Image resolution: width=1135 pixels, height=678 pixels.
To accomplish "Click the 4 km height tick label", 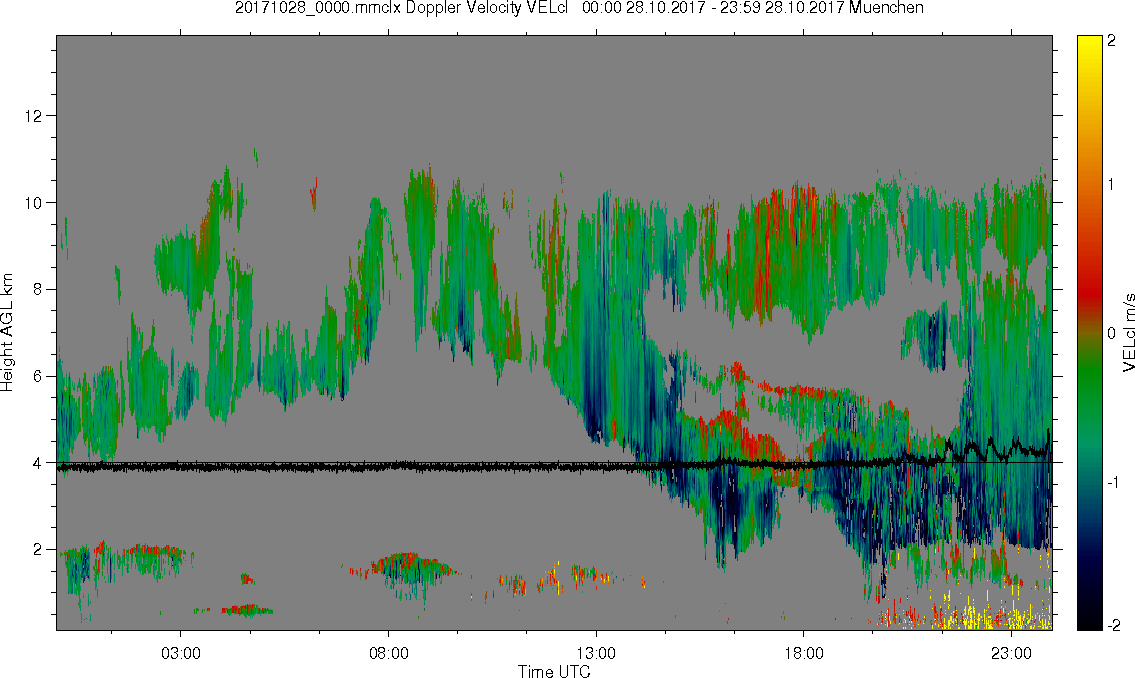I will 38,463.
